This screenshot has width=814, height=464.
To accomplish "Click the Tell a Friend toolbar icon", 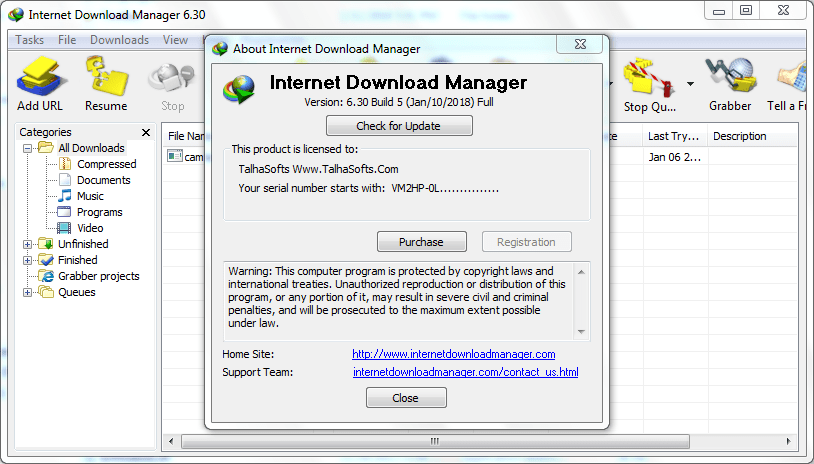I will coord(794,78).
